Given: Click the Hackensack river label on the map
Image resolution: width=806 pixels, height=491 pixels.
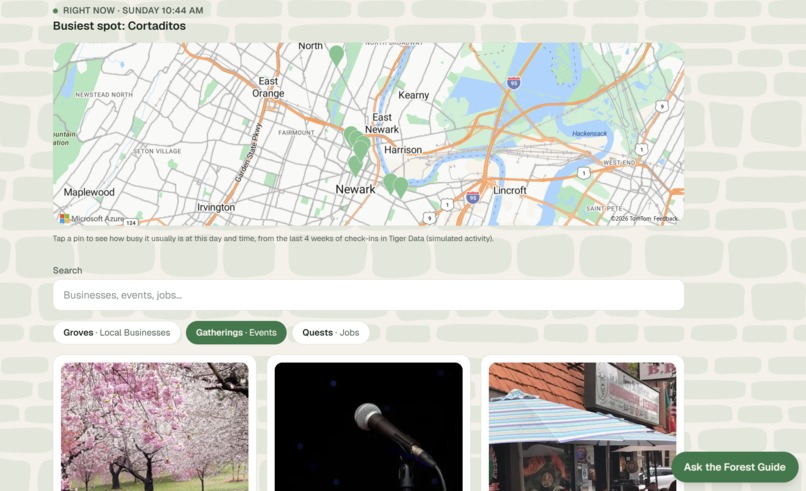Looking at the screenshot, I should 590,134.
